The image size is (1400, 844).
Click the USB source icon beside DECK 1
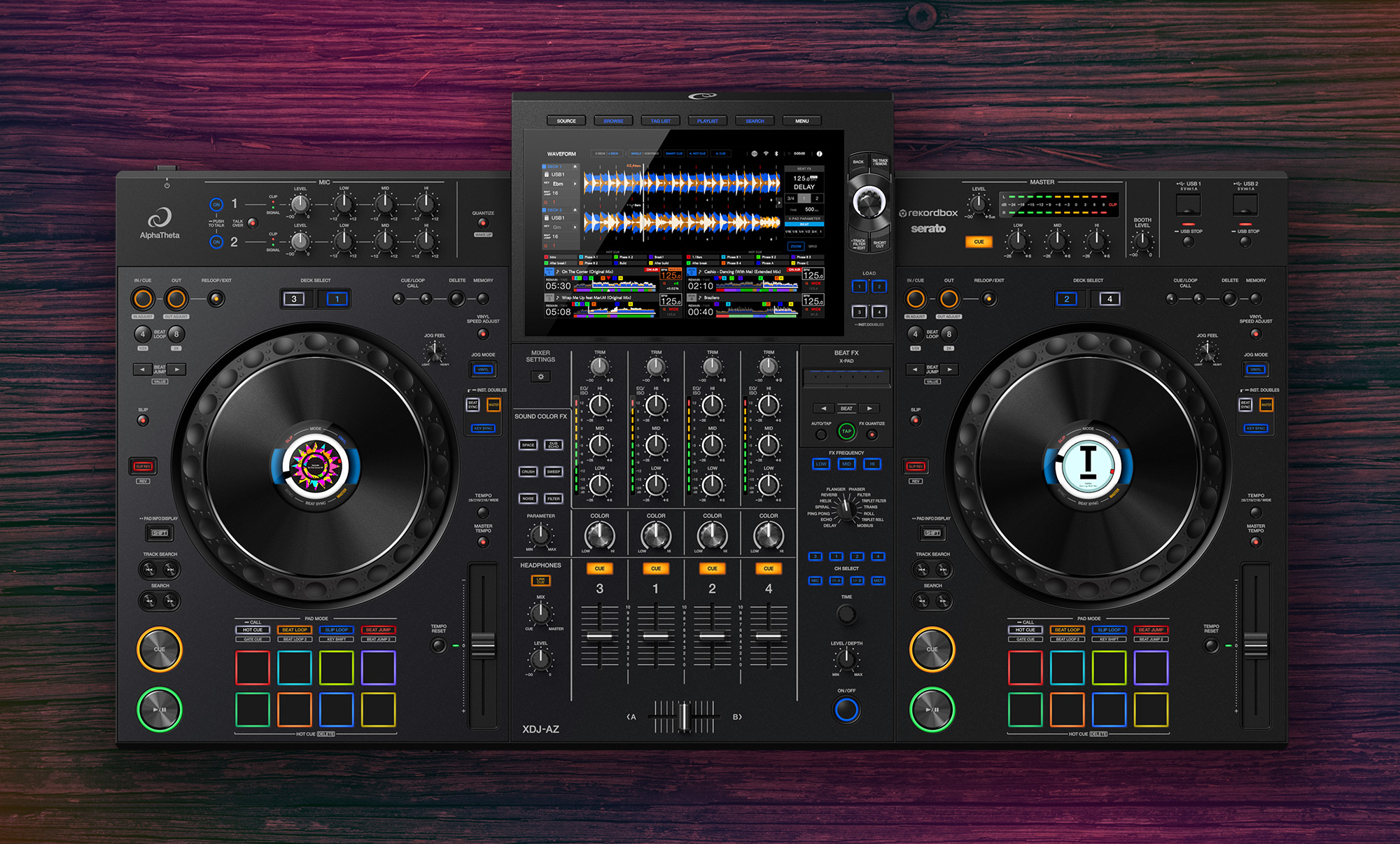point(547,175)
